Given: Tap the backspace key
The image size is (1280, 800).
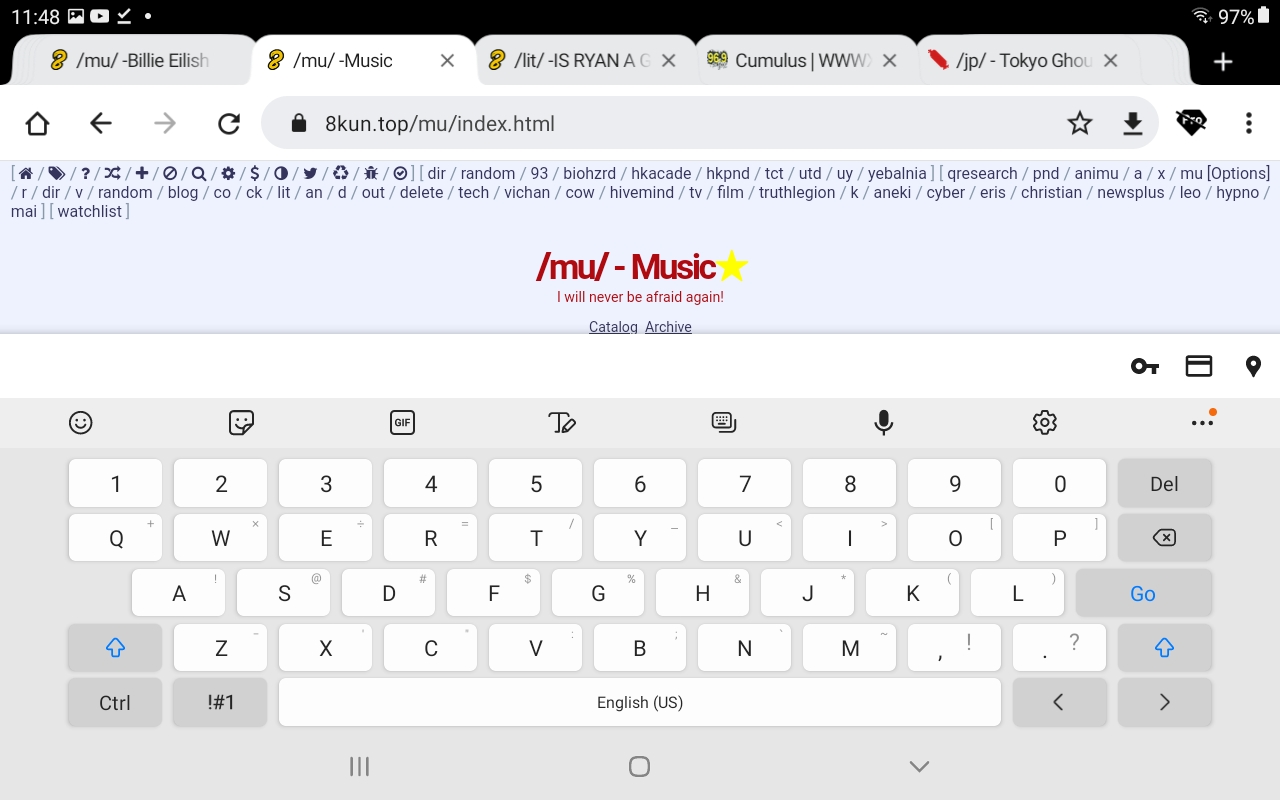Looking at the screenshot, I should coord(1164,538).
